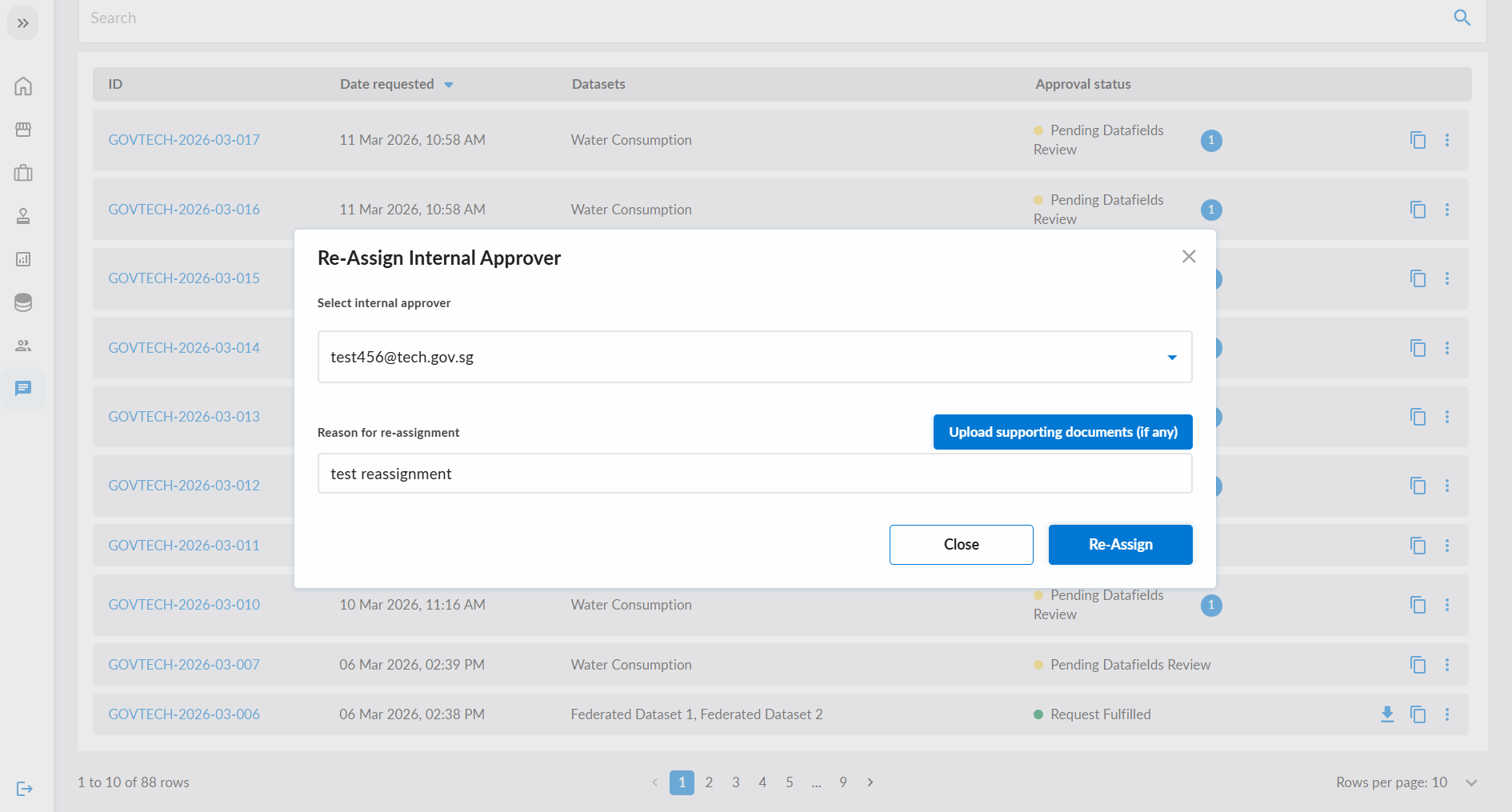
Task: Click the Approval status column header
Action: click(1082, 84)
